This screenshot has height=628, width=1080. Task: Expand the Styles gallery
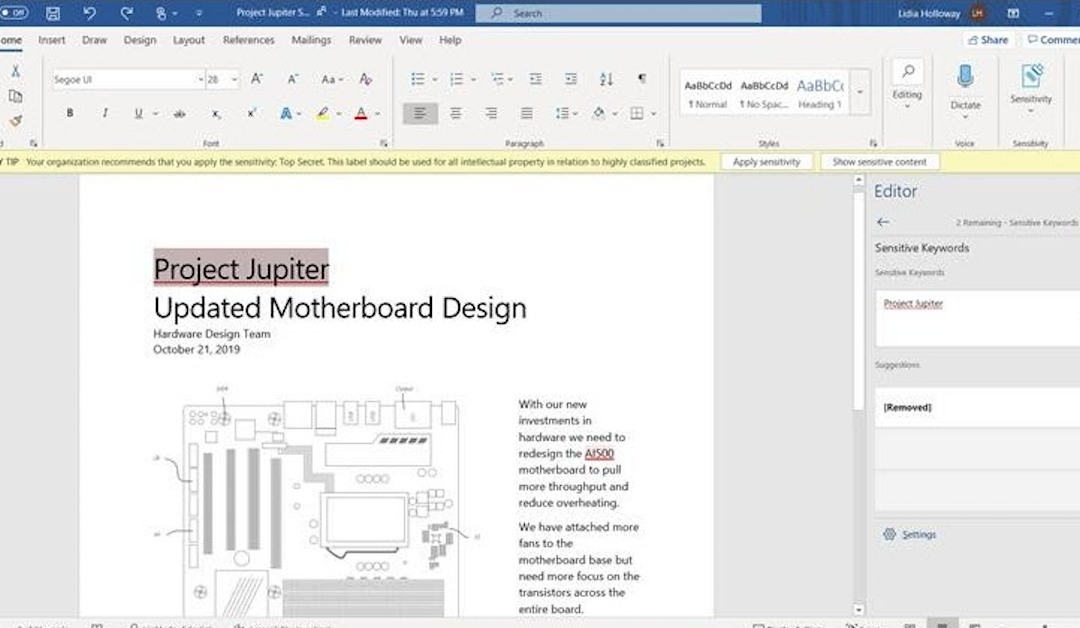pos(860,92)
